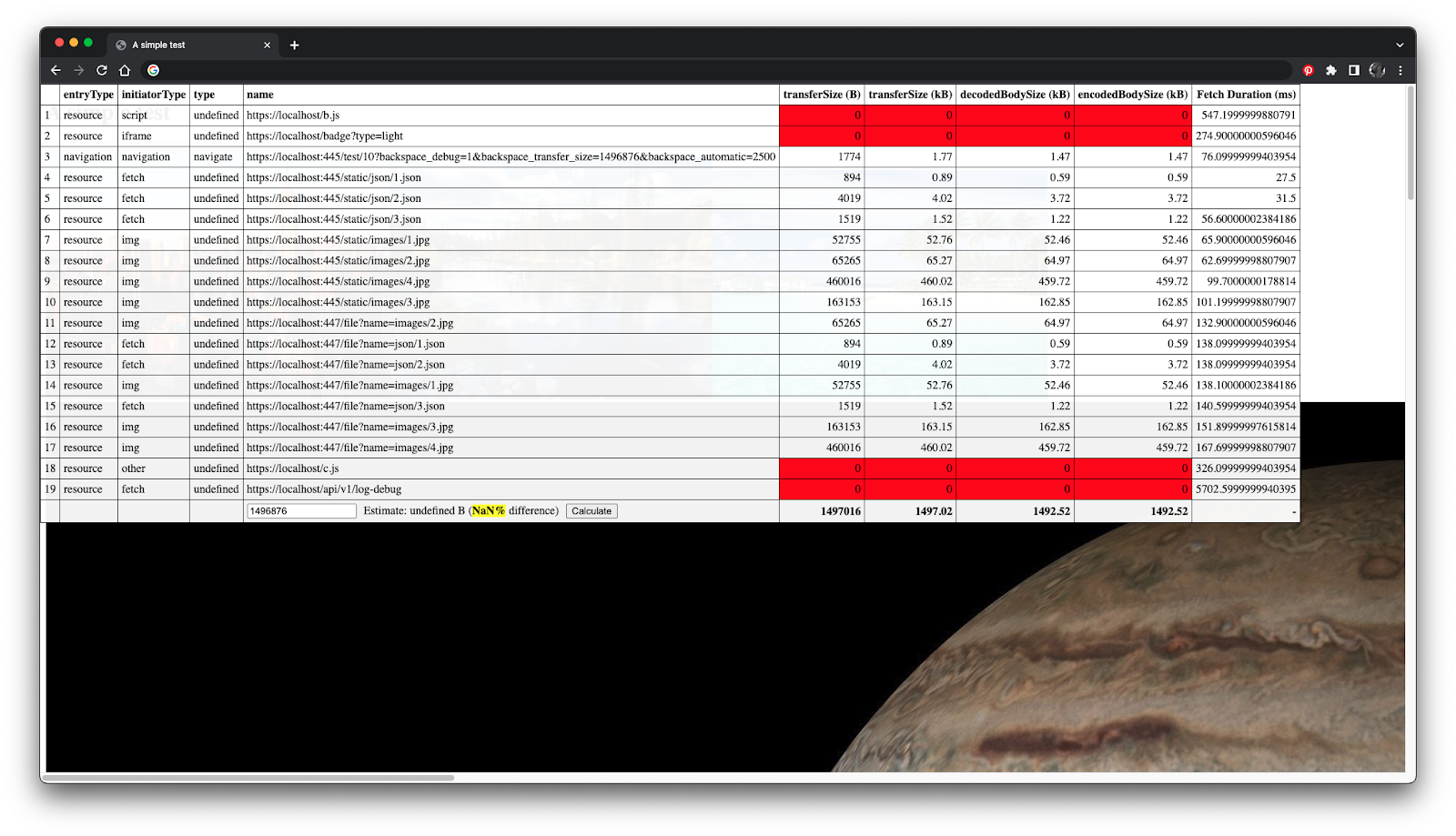Click the highlighted 'NaN%' text
The height and width of the screenshot is (836, 1456).
tap(489, 511)
